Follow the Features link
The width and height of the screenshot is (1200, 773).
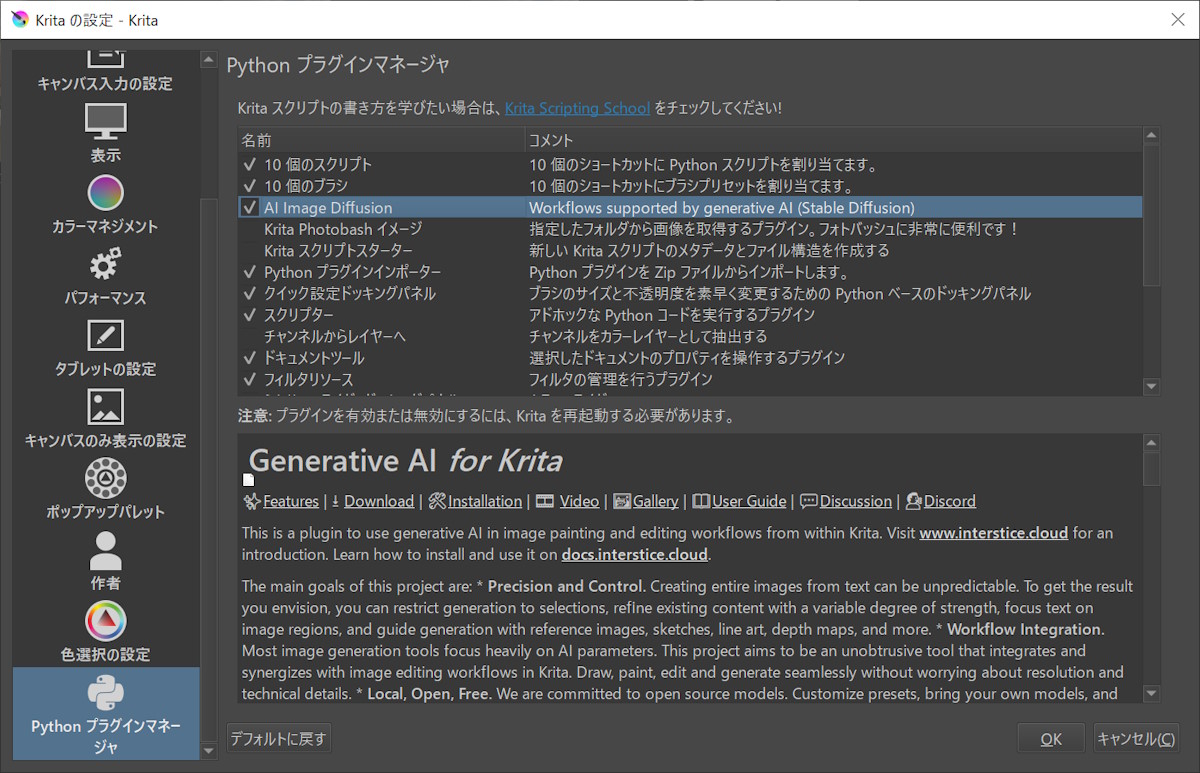291,501
